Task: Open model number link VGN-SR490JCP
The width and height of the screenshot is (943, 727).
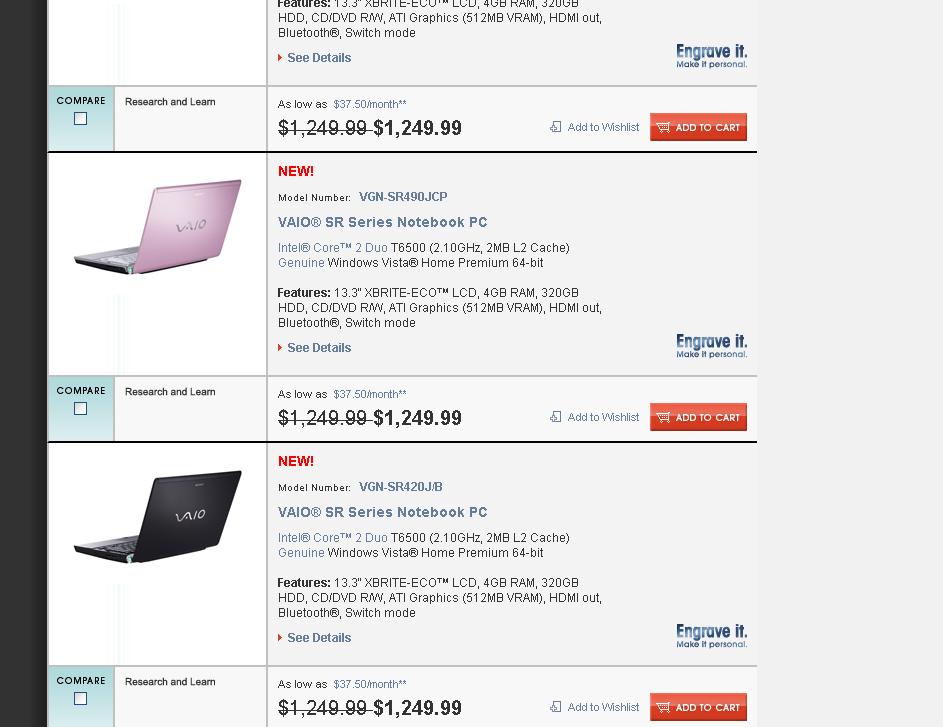Action: point(403,197)
